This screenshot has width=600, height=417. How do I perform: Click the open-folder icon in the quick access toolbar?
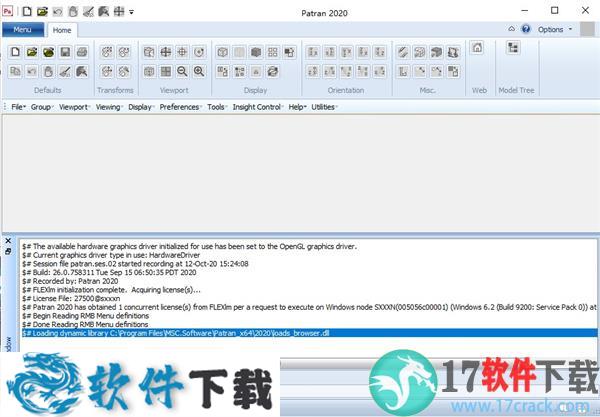[x=42, y=11]
